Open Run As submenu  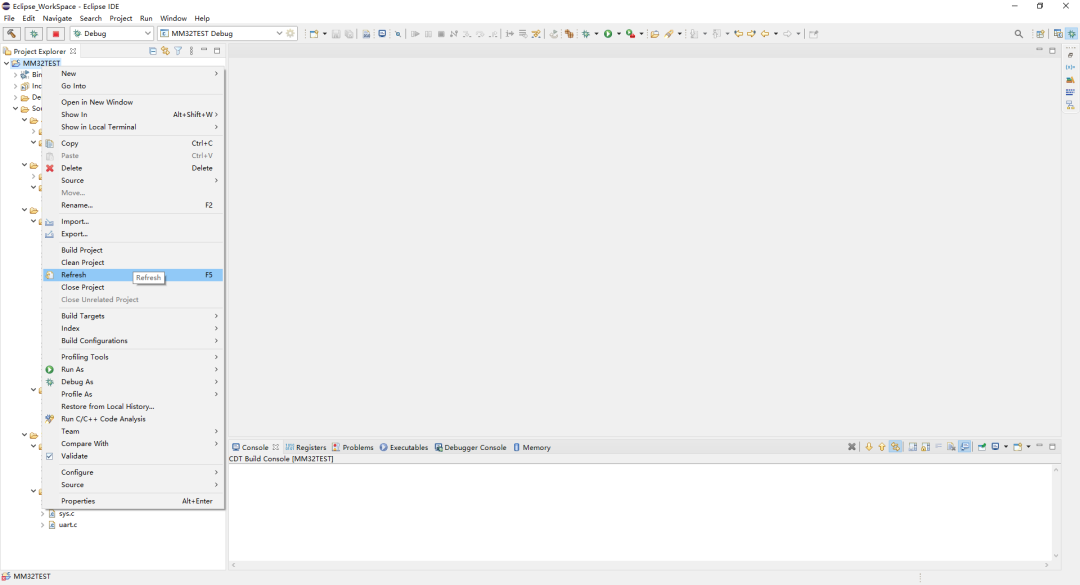point(134,369)
